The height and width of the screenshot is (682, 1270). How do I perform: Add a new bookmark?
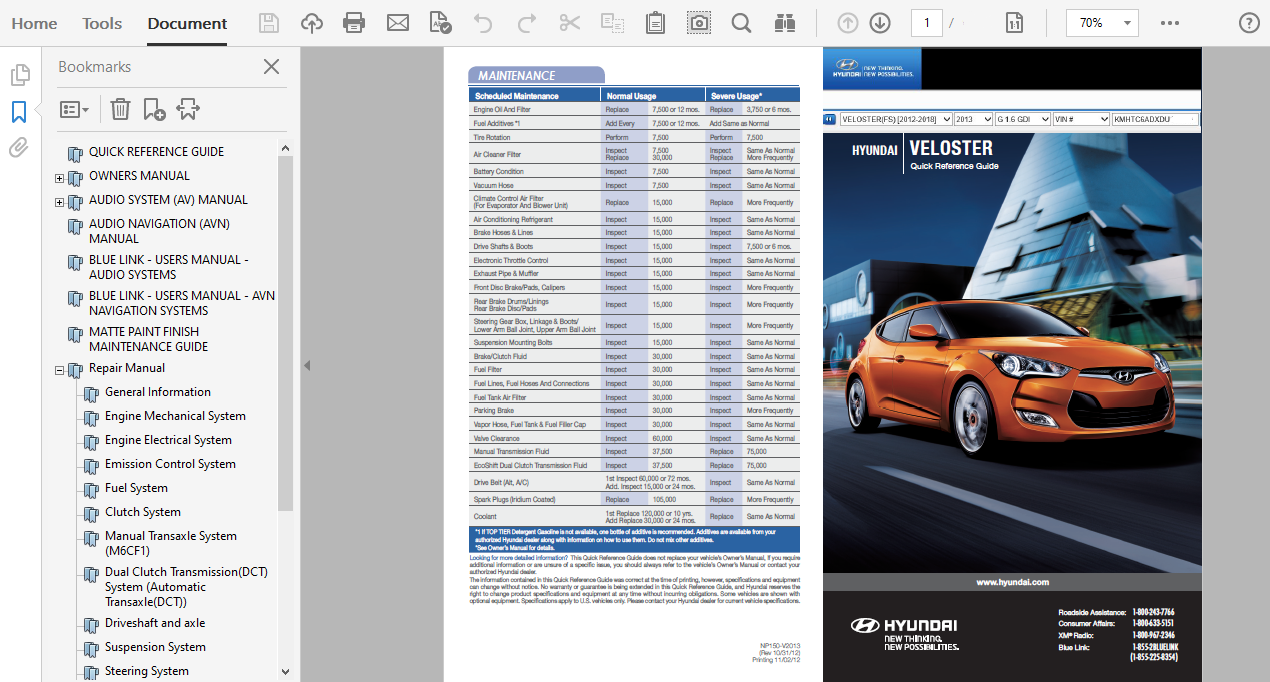(153, 109)
